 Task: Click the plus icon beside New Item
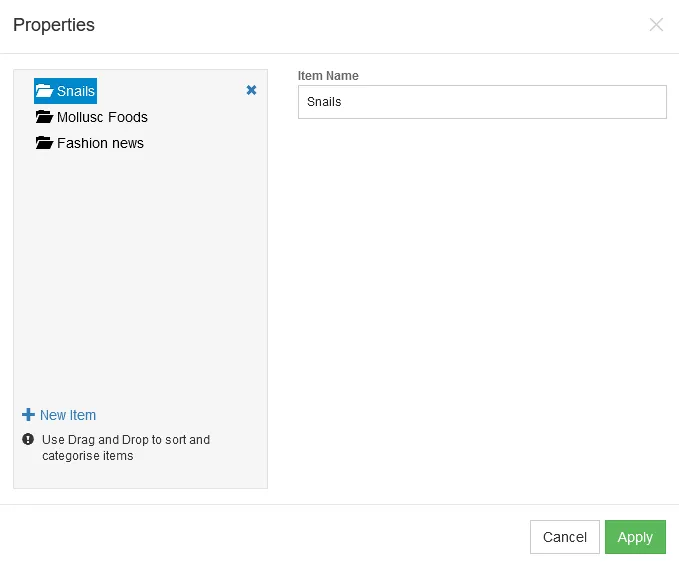pos(28,415)
